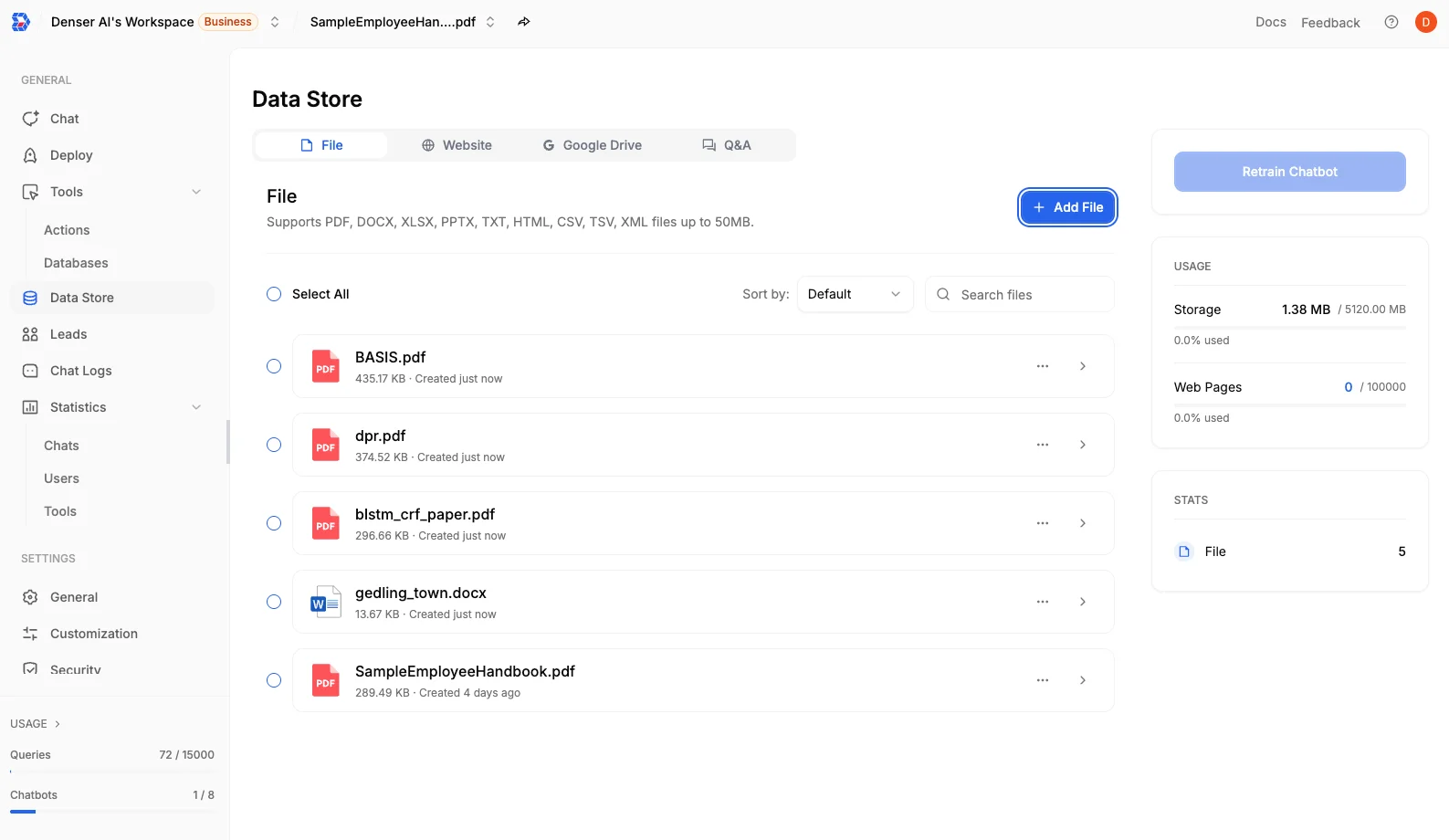Click the Chat sidebar icon
The image size is (1449, 840).
click(x=30, y=119)
